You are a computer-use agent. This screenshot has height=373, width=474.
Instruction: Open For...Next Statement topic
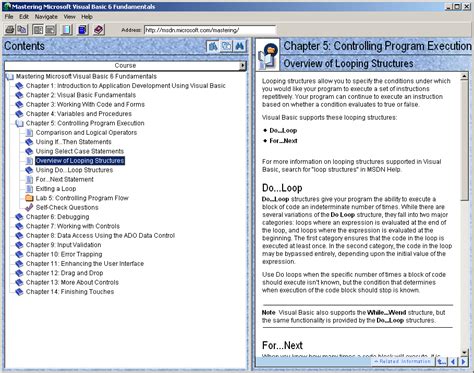click(x=65, y=179)
